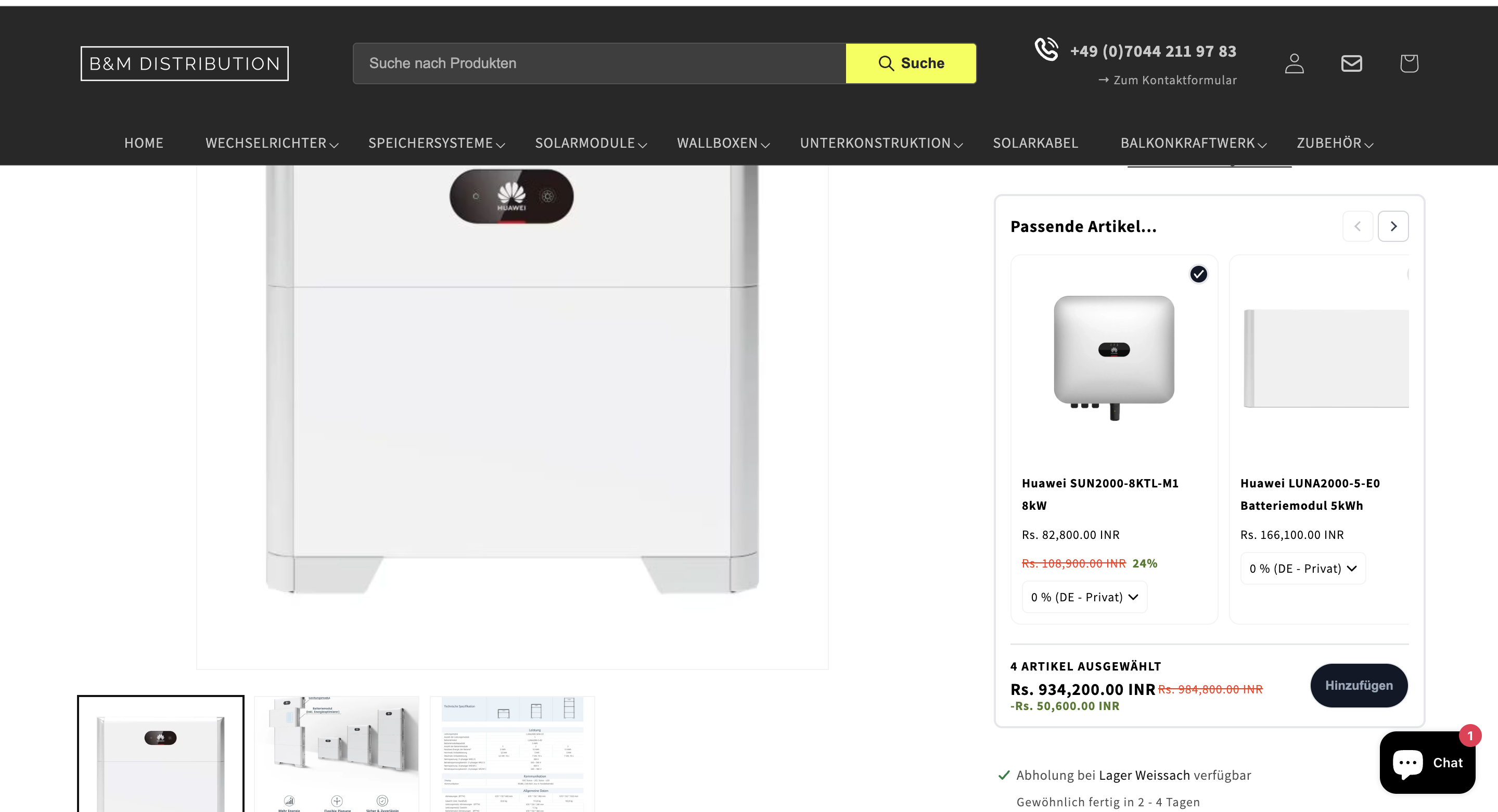Click the price 'Rs. 166,100.00 INR'
1498x812 pixels.
pos(1291,535)
